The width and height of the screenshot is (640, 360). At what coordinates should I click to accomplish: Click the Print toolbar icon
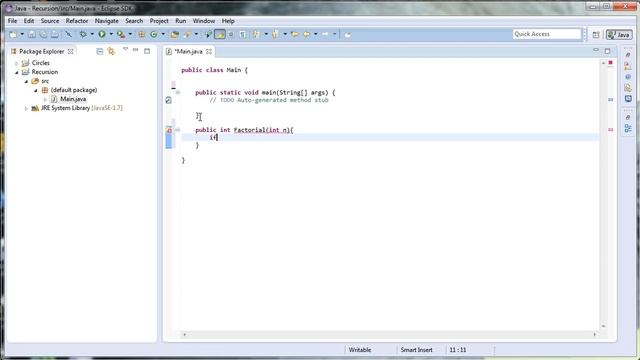(54, 35)
